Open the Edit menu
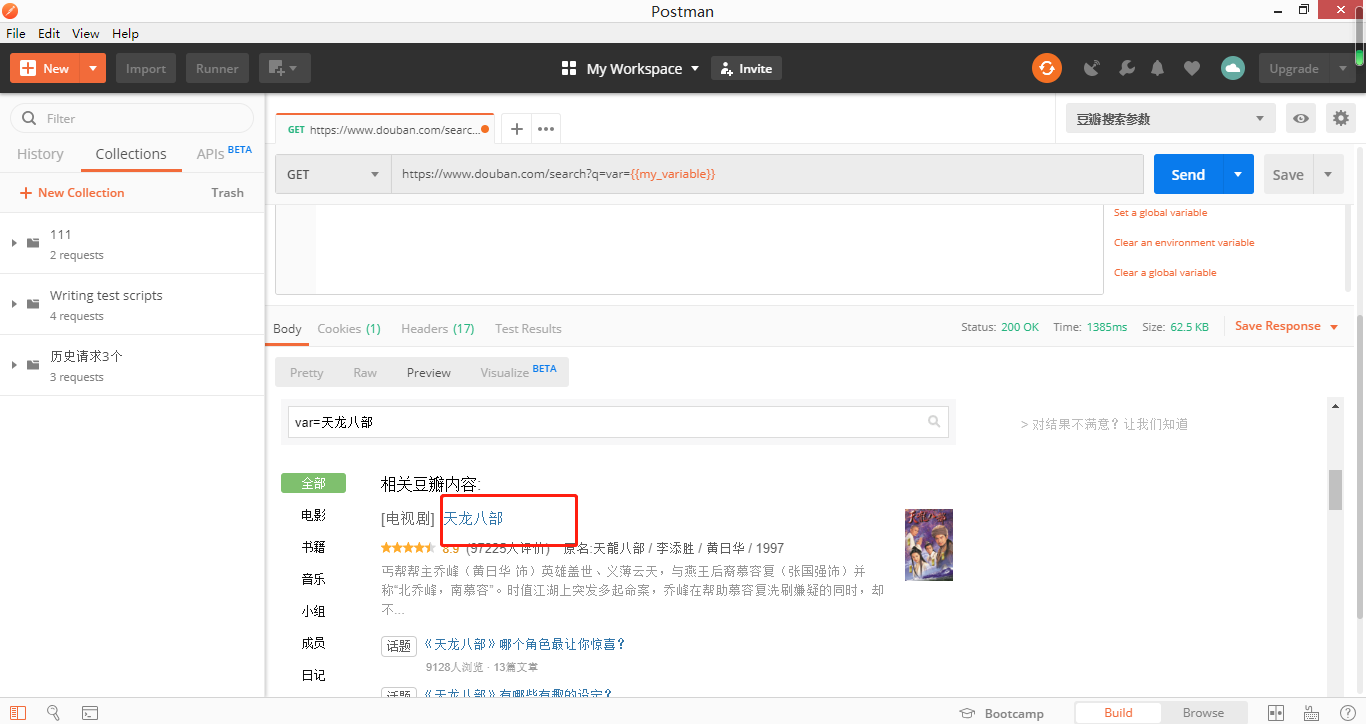This screenshot has width=1366, height=724. tap(49, 33)
